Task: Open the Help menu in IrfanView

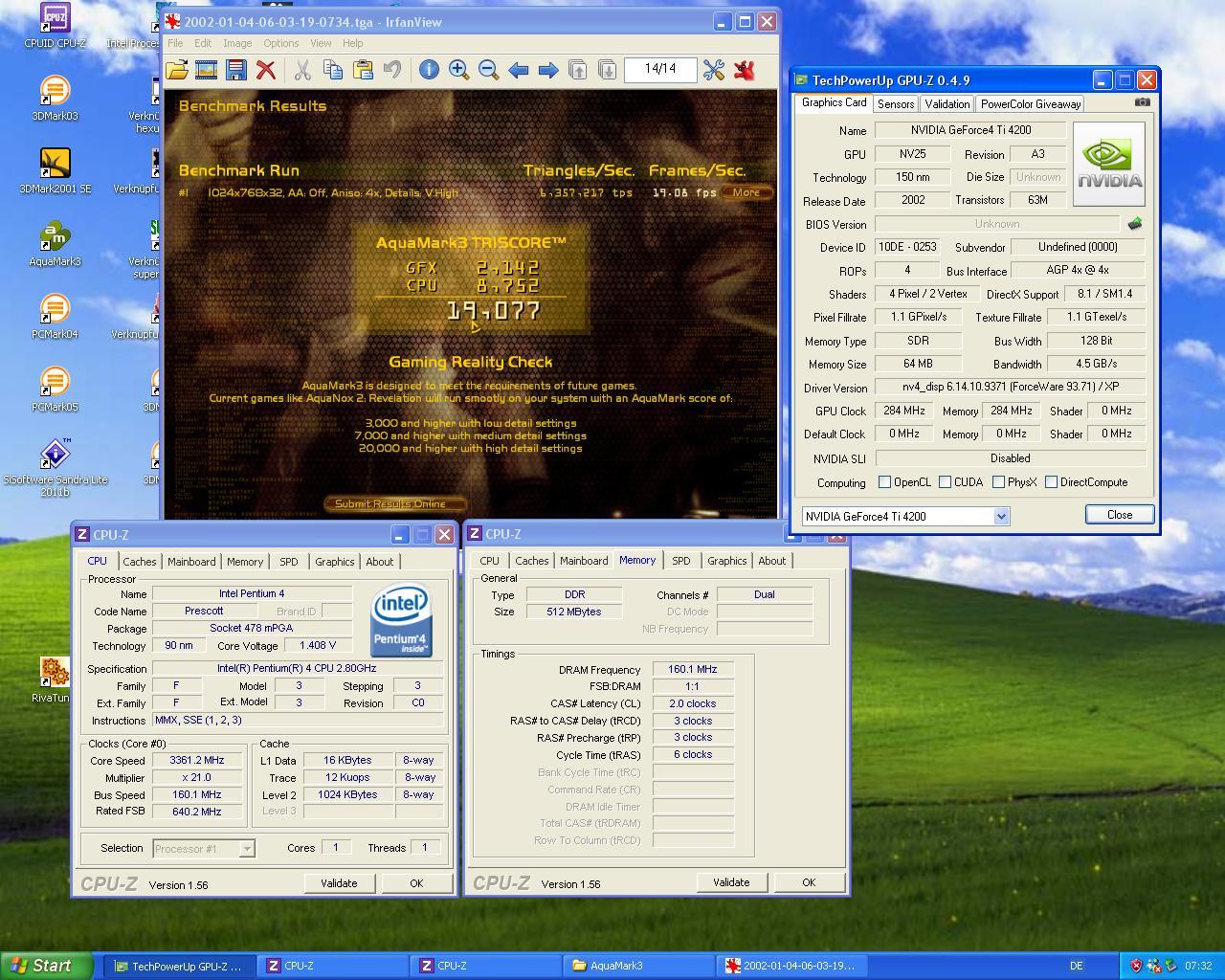Action: [353, 43]
